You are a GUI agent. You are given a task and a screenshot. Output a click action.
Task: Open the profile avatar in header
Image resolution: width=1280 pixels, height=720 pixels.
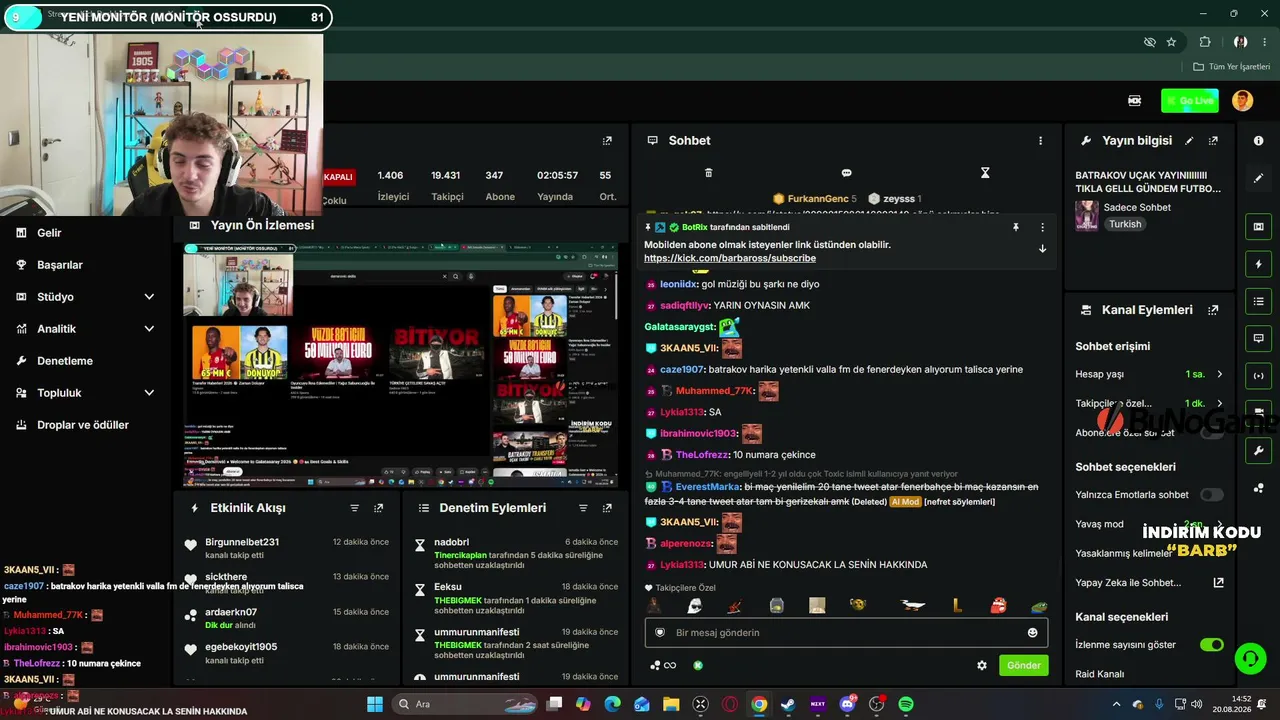pyautogui.click(x=1242, y=100)
